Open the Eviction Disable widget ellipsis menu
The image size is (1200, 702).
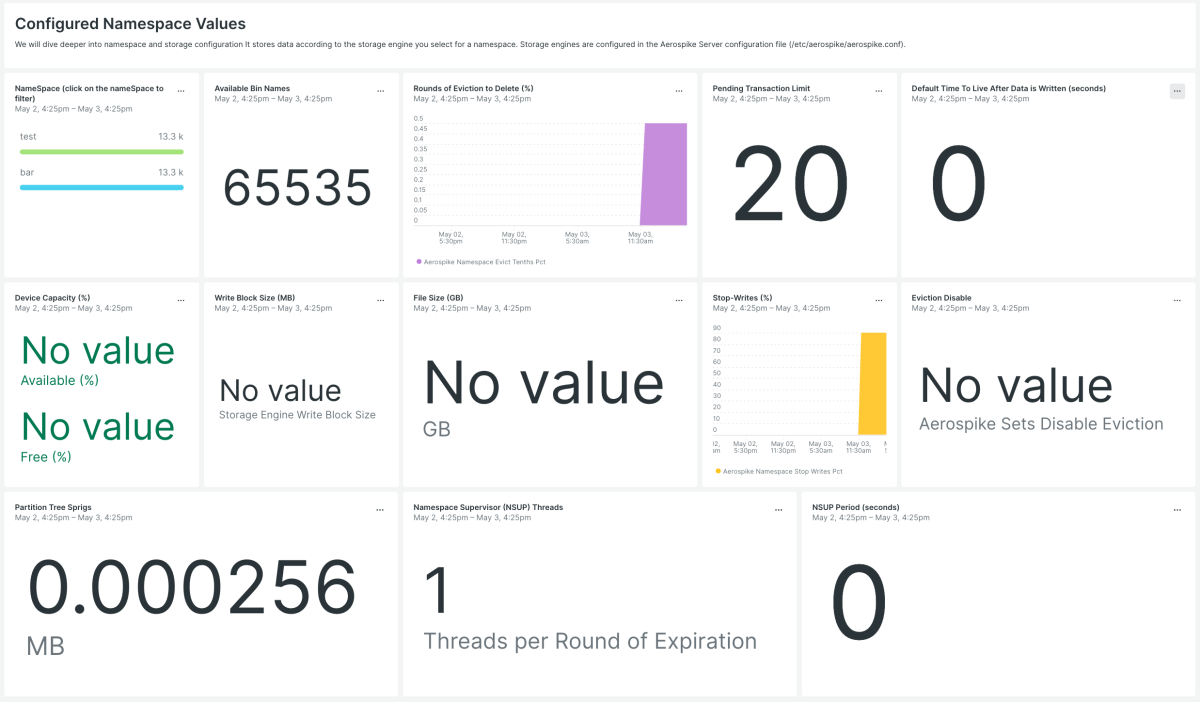pos(1177,300)
